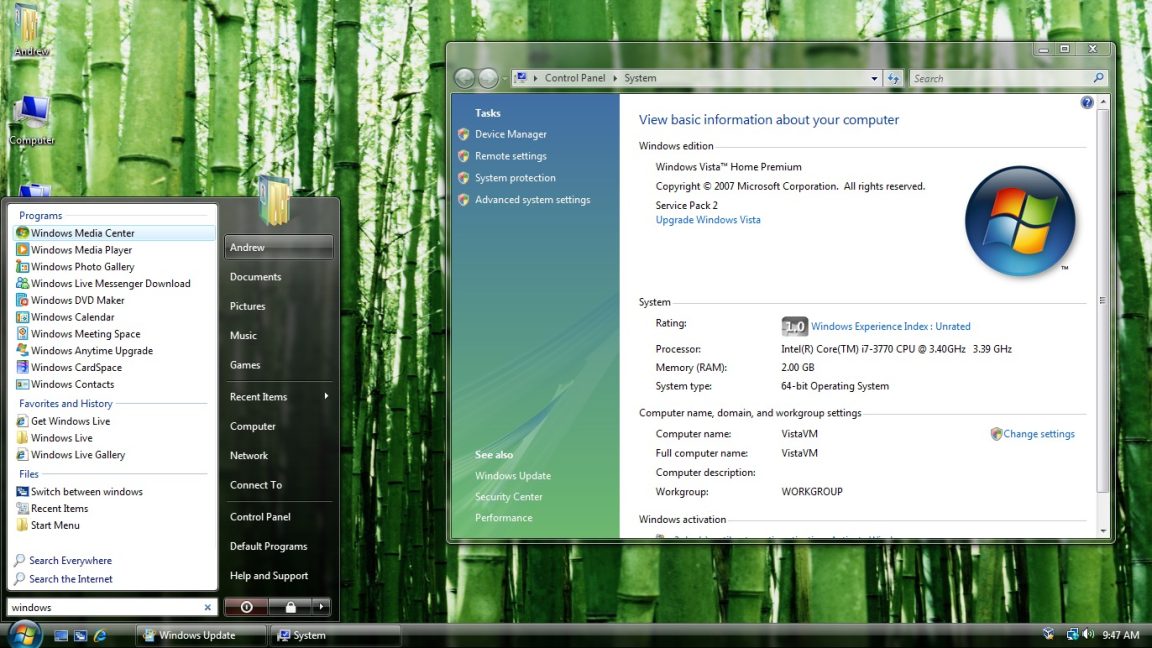Viewport: 1152px width, 648px height.
Task: Click the Upgrade Windows Vista link
Action: [708, 219]
